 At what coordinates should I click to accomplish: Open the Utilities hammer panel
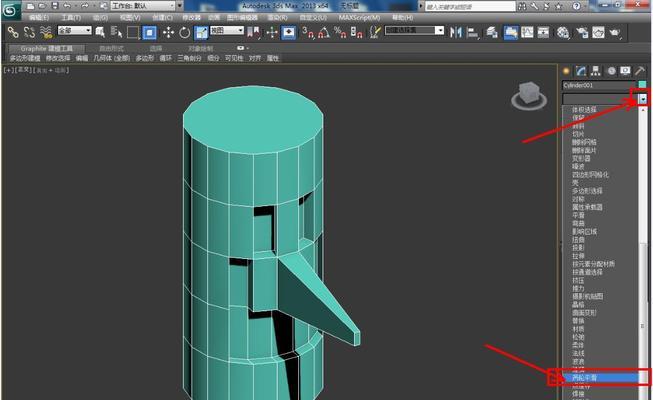coord(639,71)
